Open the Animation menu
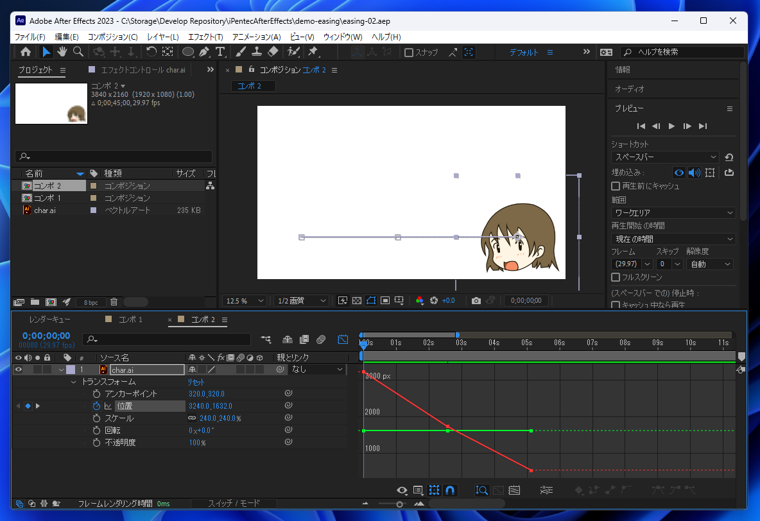 pyautogui.click(x=256, y=37)
